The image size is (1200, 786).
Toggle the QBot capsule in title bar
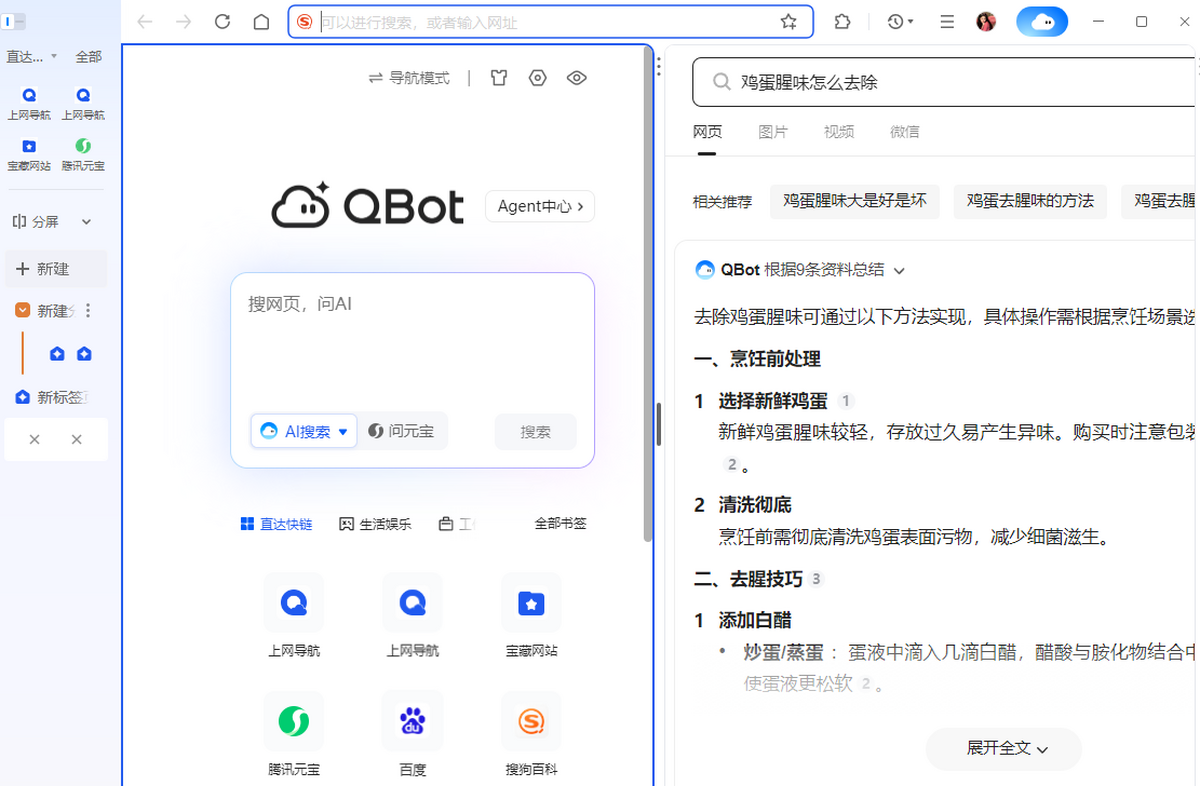[1042, 21]
